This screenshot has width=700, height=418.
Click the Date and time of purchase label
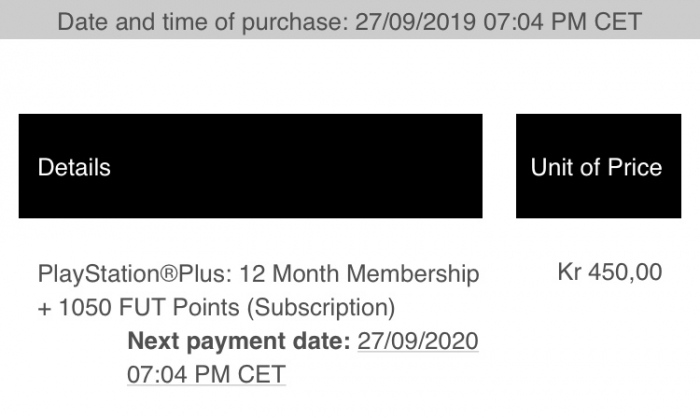[203, 22]
